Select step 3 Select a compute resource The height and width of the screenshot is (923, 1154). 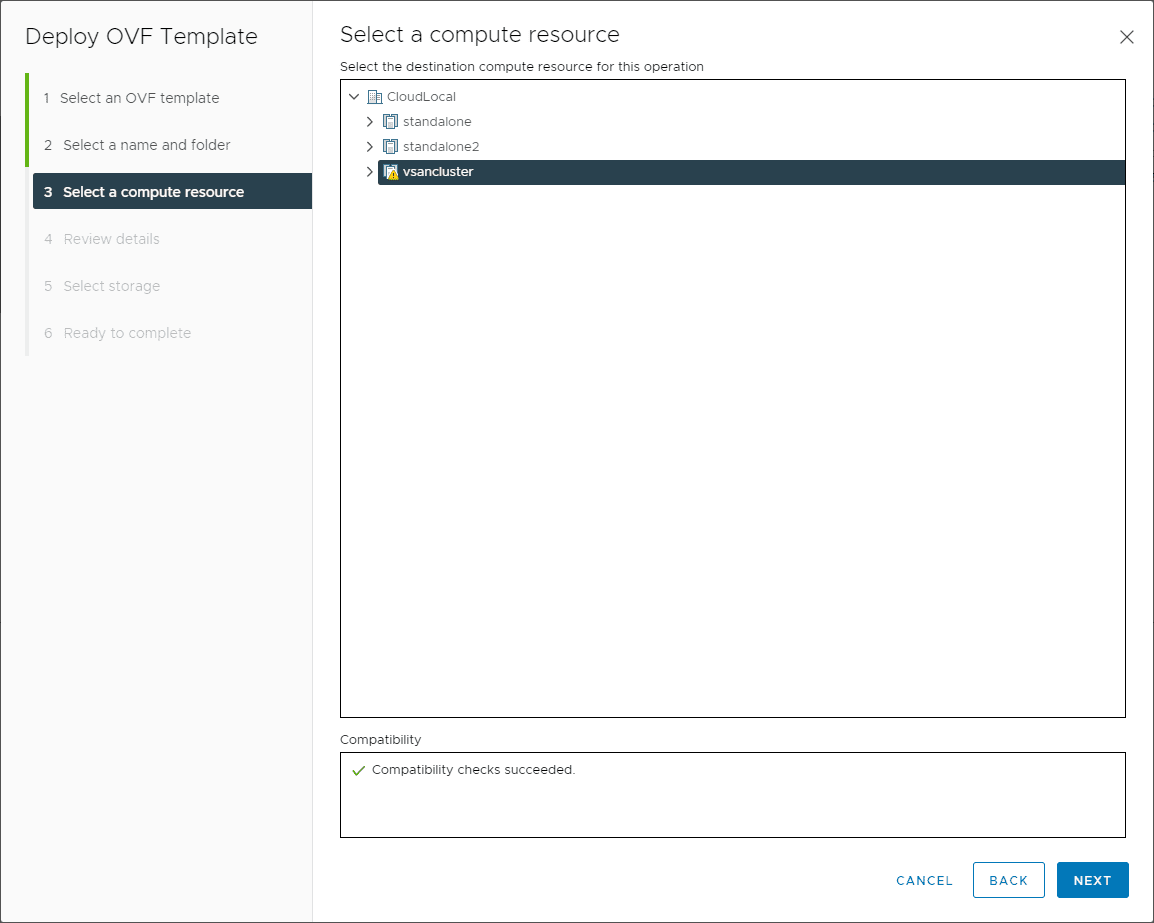pyautogui.click(x=153, y=192)
